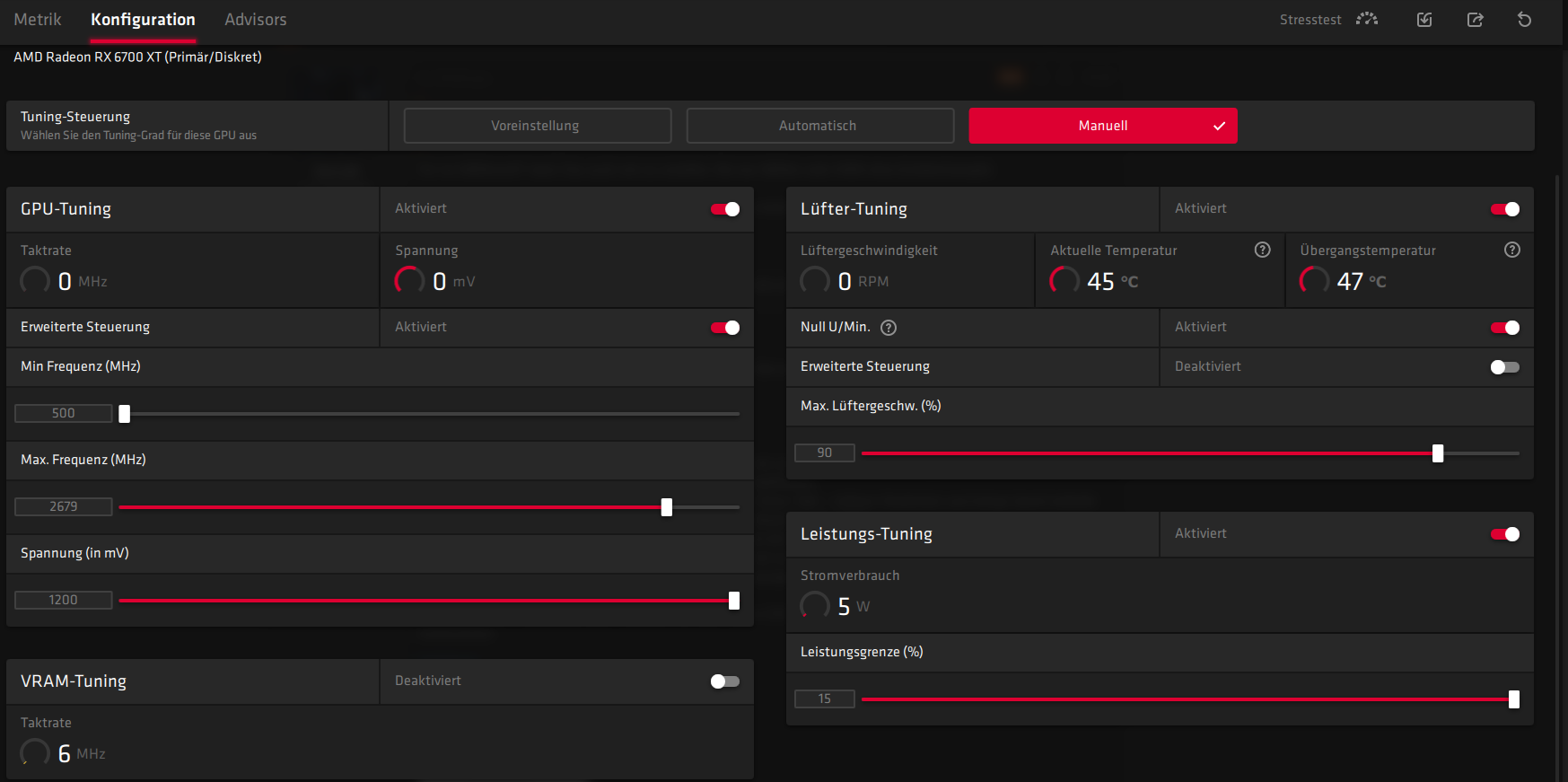Click the Min Frequenz value field 500
This screenshot has height=782, width=1568.
click(64, 413)
